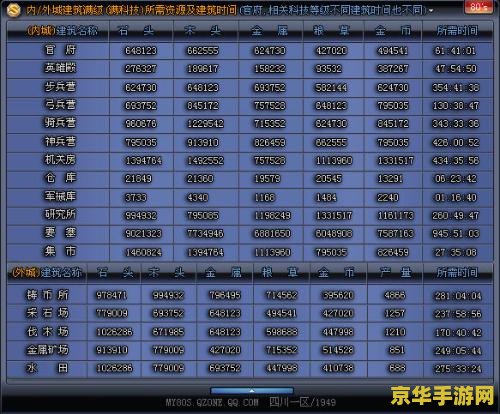This screenshot has height=414, width=500.
Task: Select the 水田 building name
Action: point(48,368)
